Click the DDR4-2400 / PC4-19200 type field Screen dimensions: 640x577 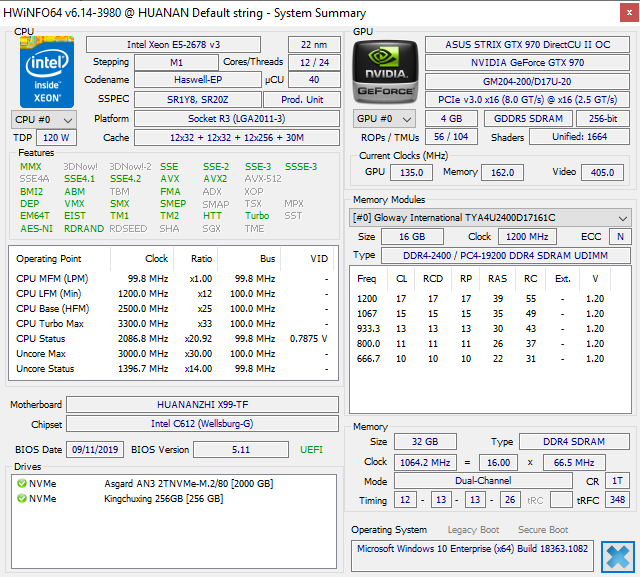[505, 255]
